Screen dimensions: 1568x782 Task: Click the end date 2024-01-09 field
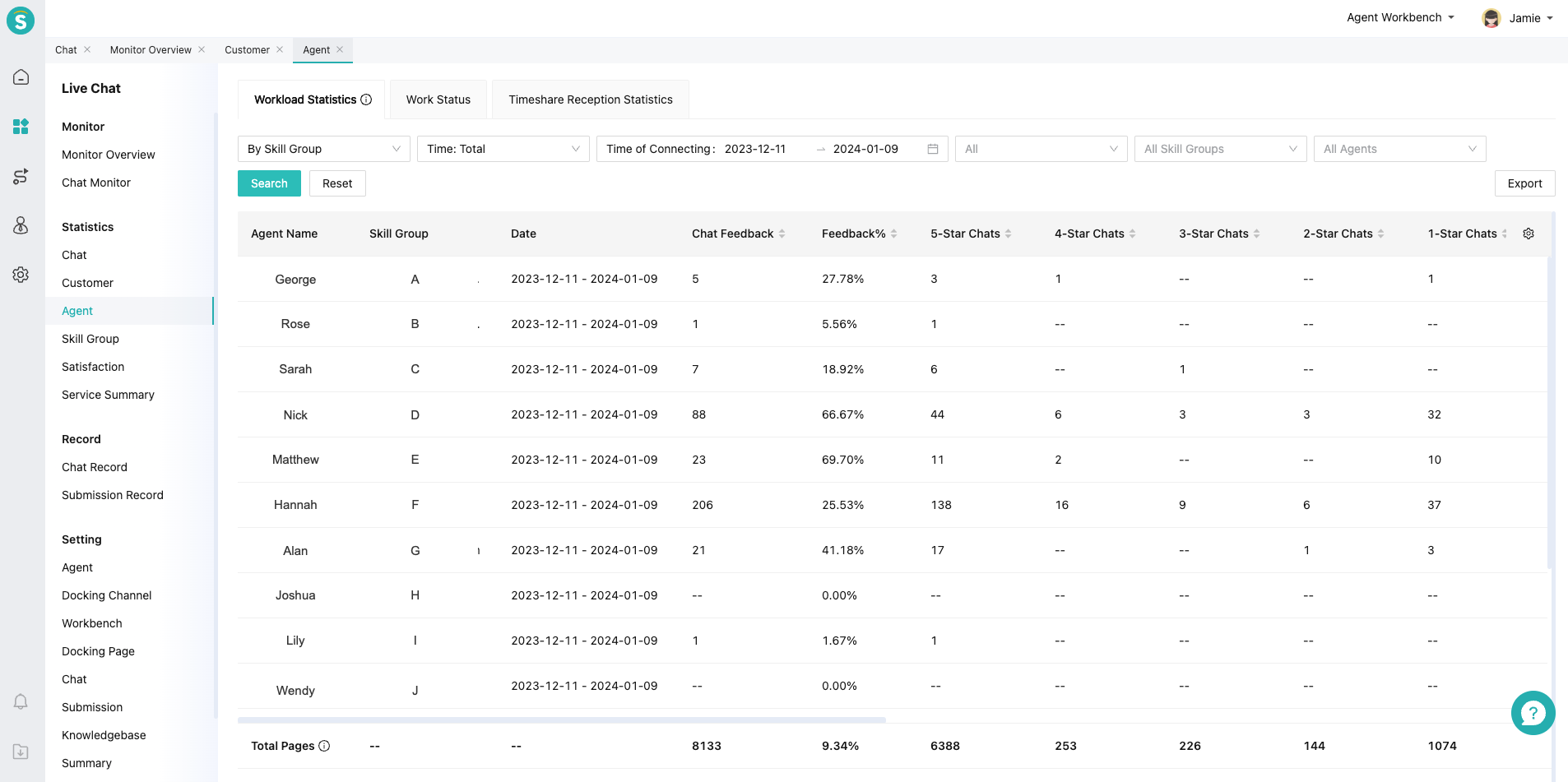[x=865, y=149]
